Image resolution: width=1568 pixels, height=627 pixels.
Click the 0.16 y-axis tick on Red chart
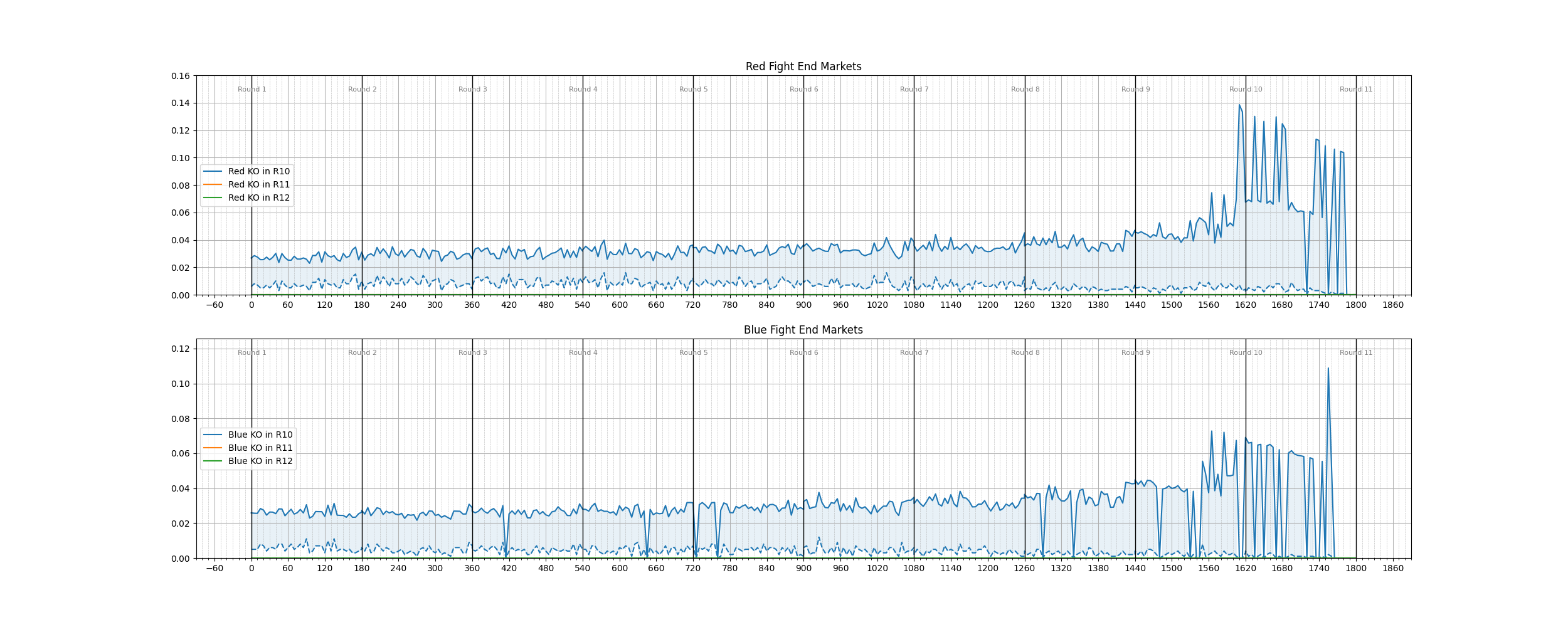[x=181, y=76]
